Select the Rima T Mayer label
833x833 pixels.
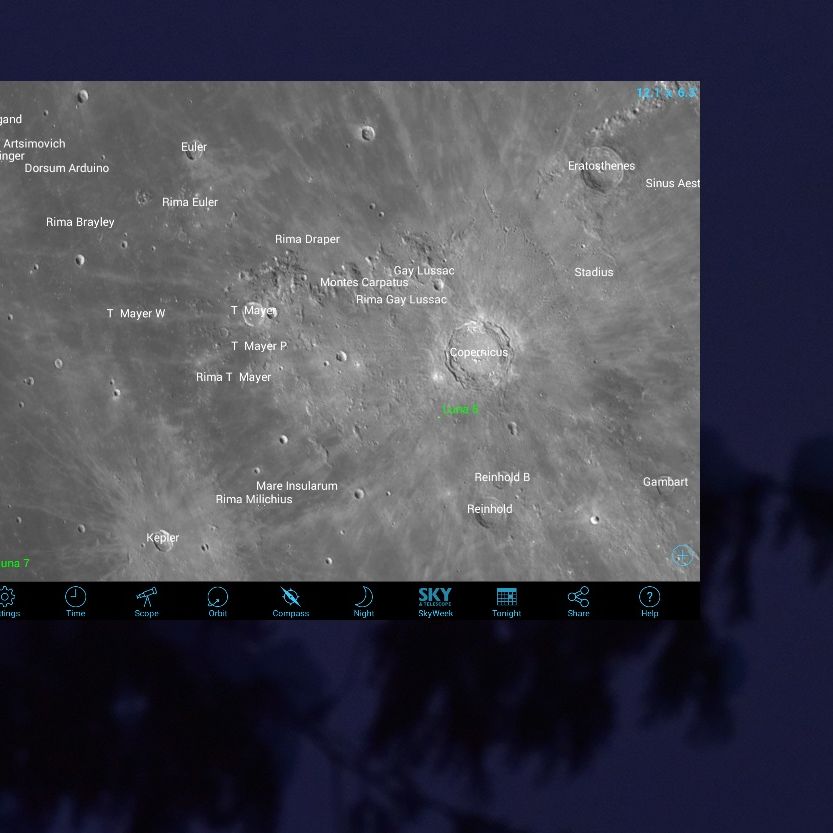[x=233, y=377]
